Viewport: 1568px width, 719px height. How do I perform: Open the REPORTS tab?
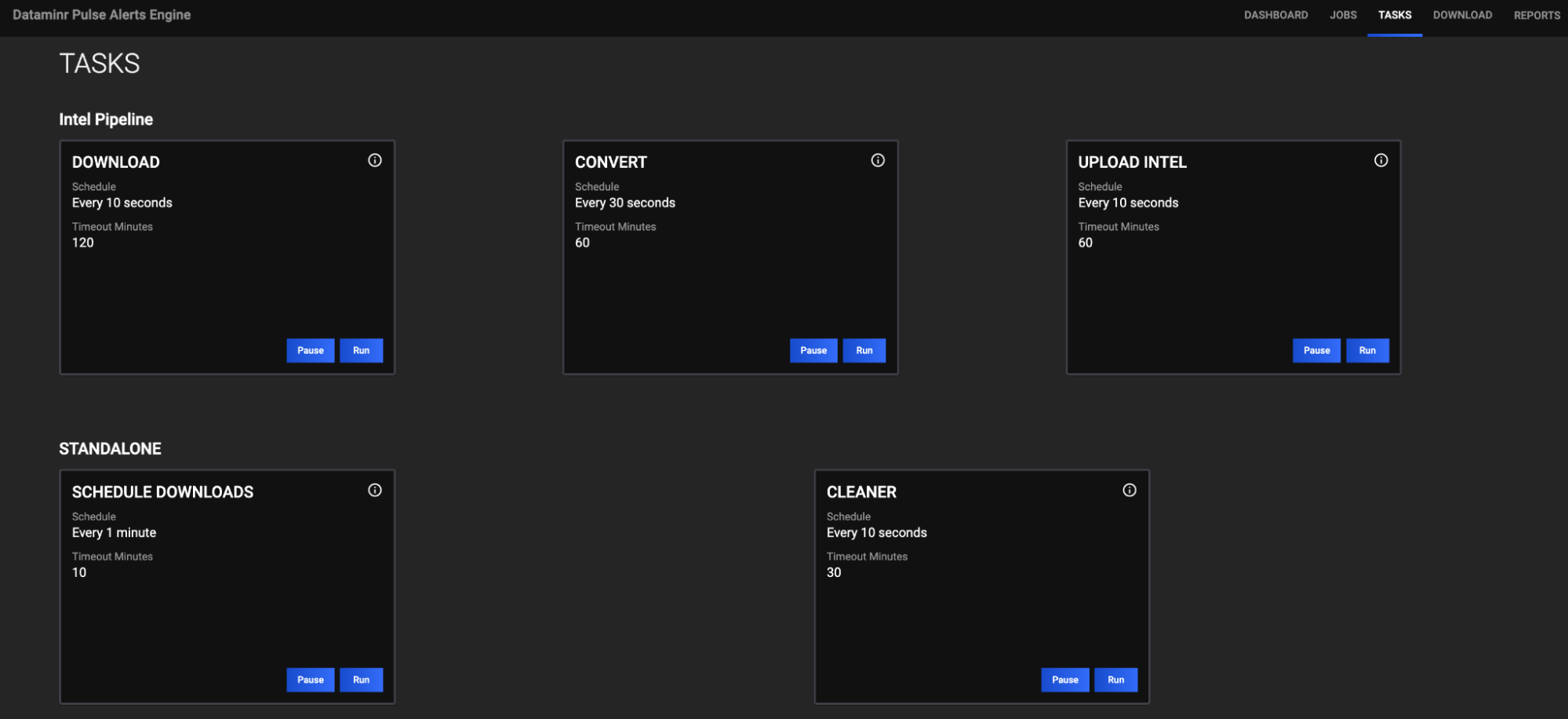[1537, 15]
